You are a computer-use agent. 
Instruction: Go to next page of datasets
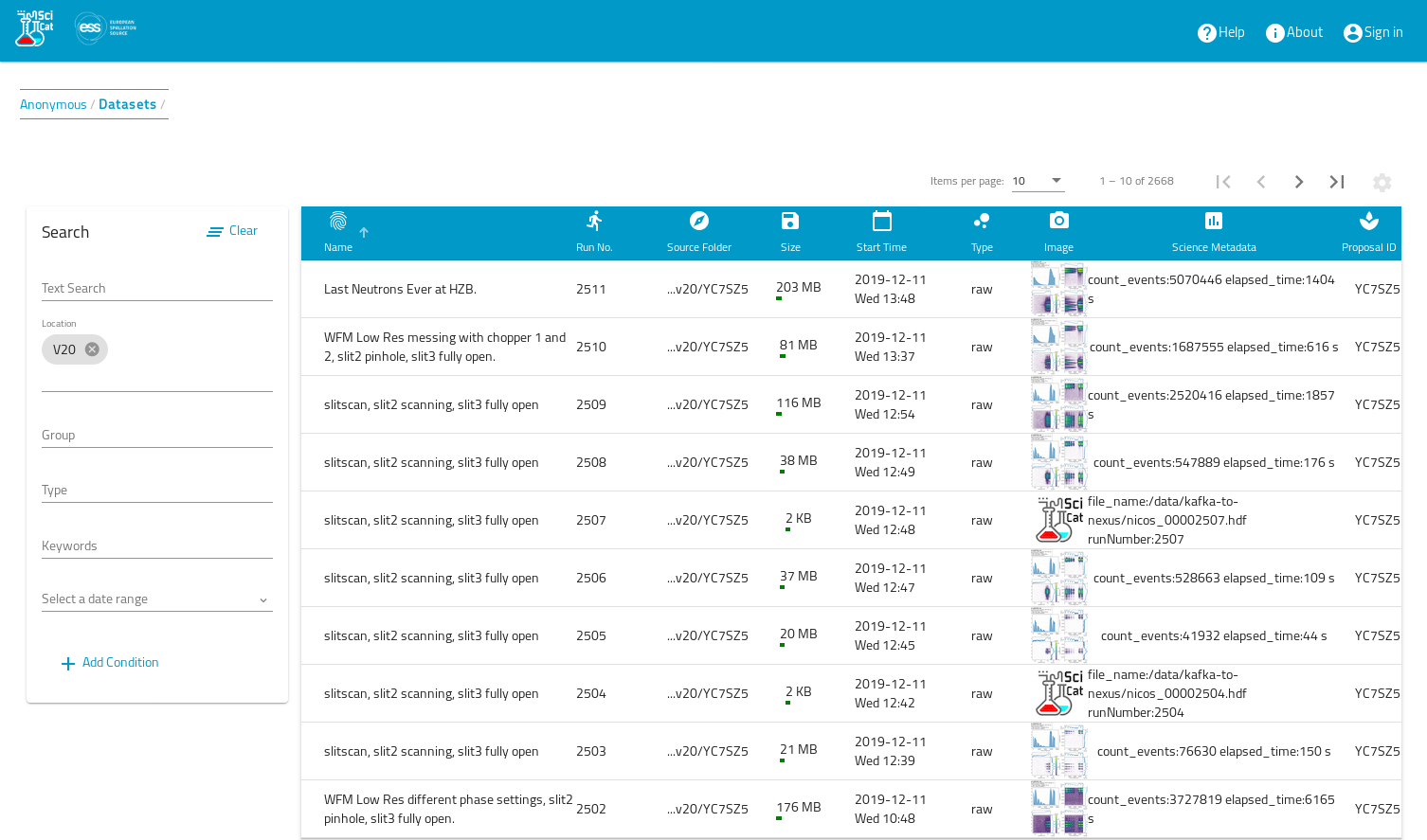tap(1298, 182)
